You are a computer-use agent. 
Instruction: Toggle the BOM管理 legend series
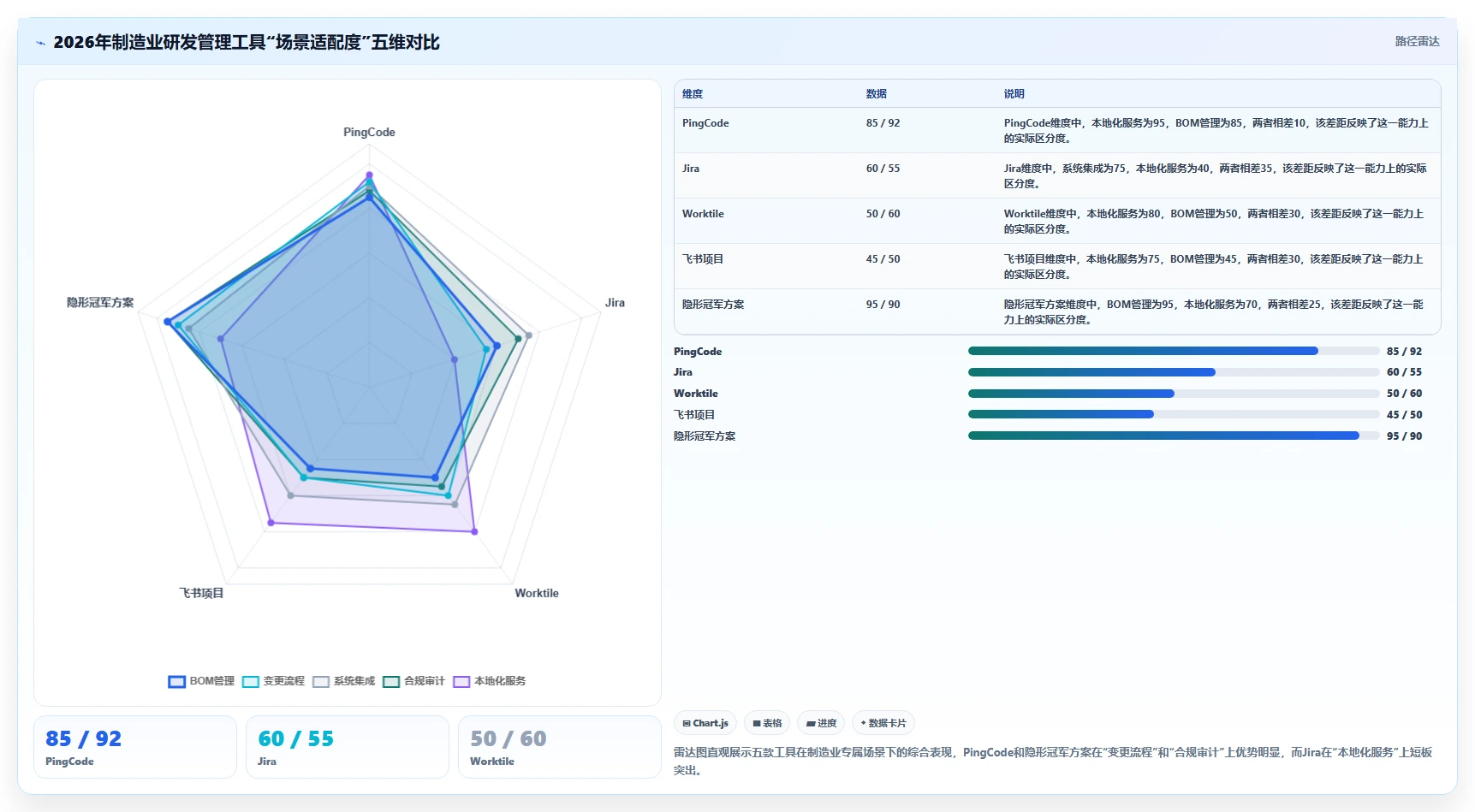(201, 681)
